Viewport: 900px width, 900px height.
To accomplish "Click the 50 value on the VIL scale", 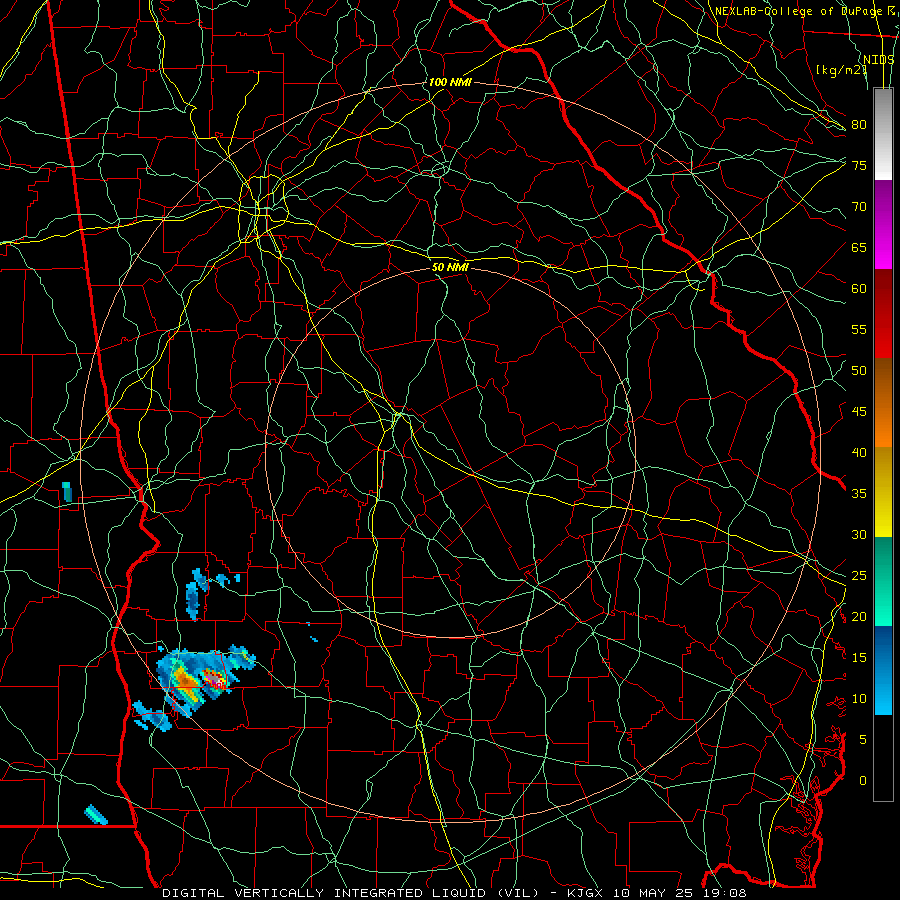I will click(859, 371).
